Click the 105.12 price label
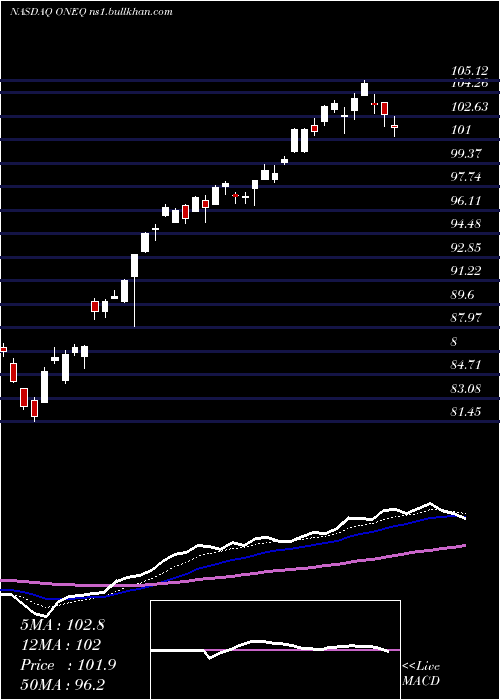Image resolution: width=500 pixels, height=700 pixels. [x=469, y=71]
